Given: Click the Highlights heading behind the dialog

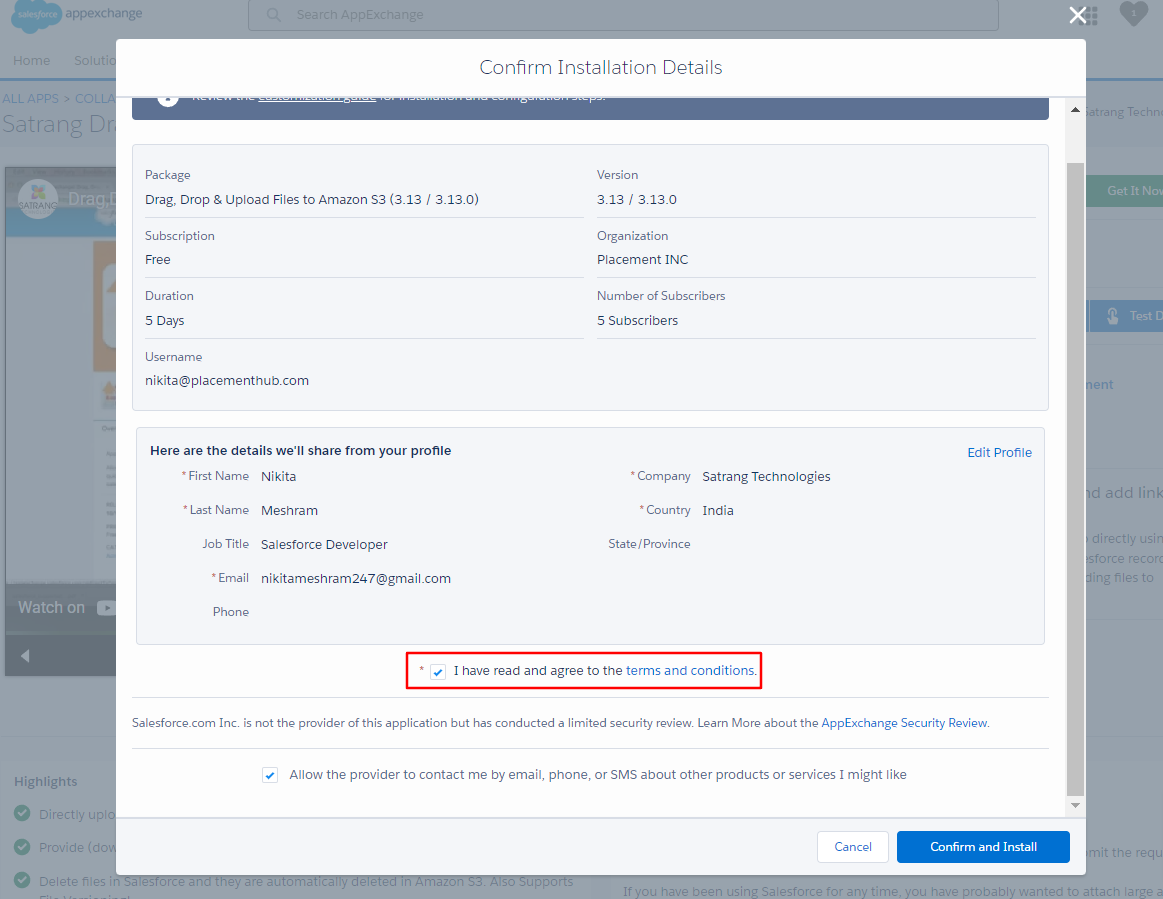Looking at the screenshot, I should click(45, 782).
